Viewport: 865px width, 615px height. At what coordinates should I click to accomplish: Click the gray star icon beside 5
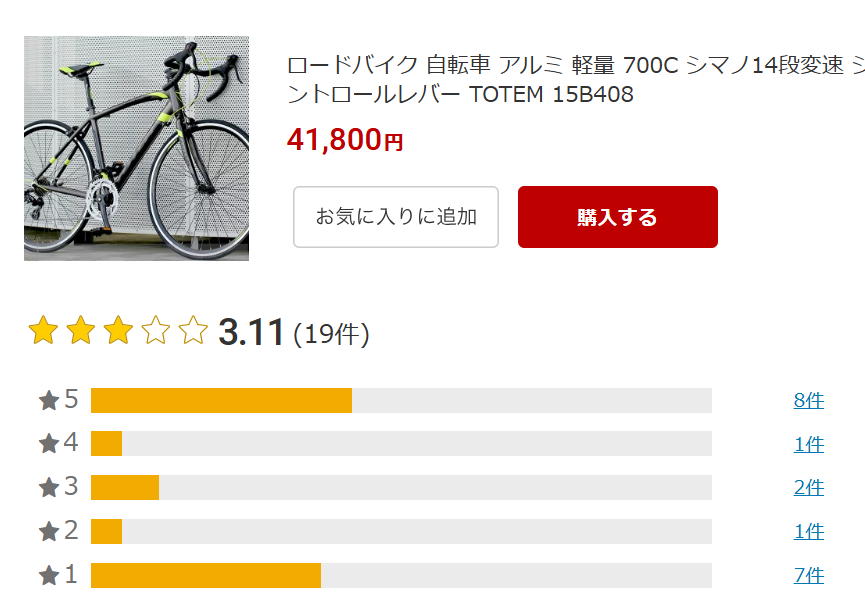click(x=49, y=400)
